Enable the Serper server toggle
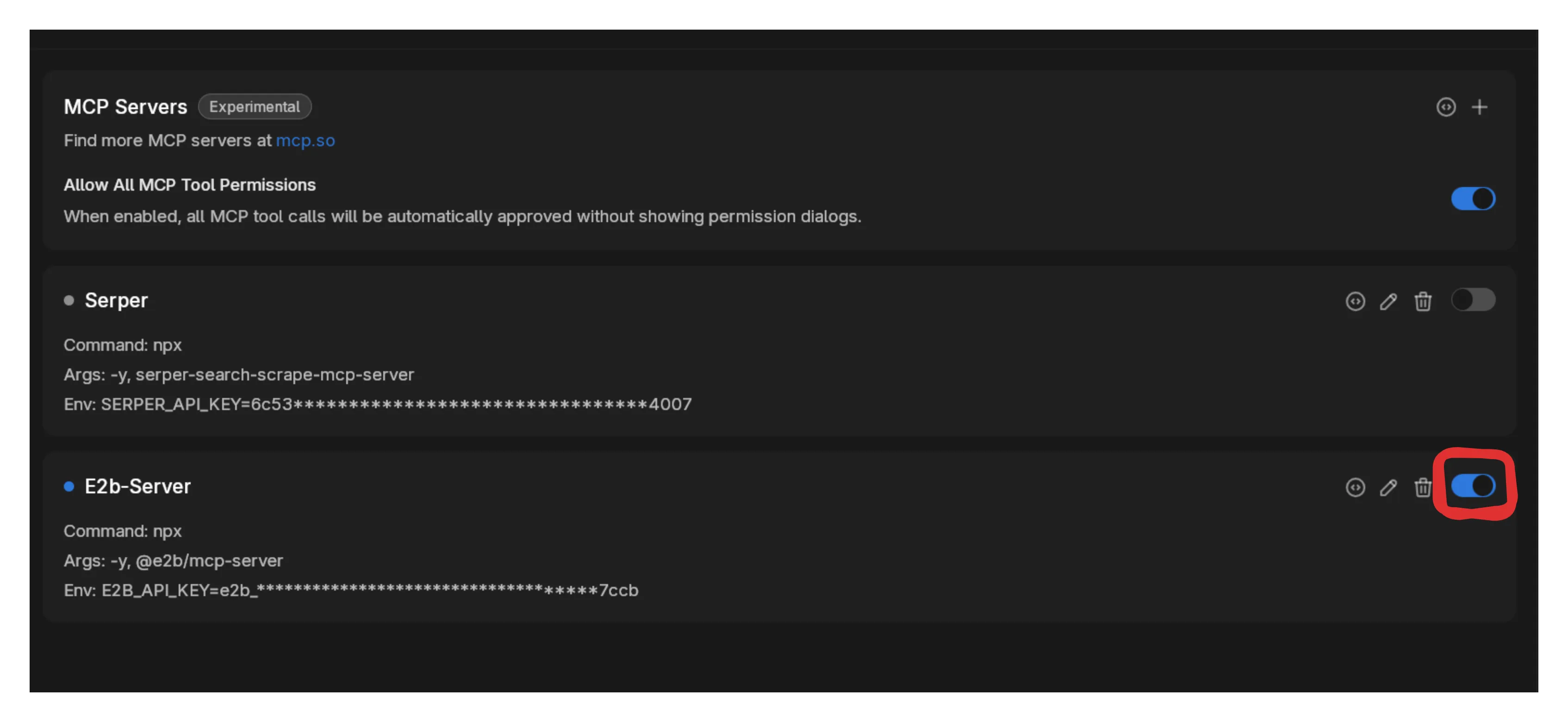 pos(1473,299)
